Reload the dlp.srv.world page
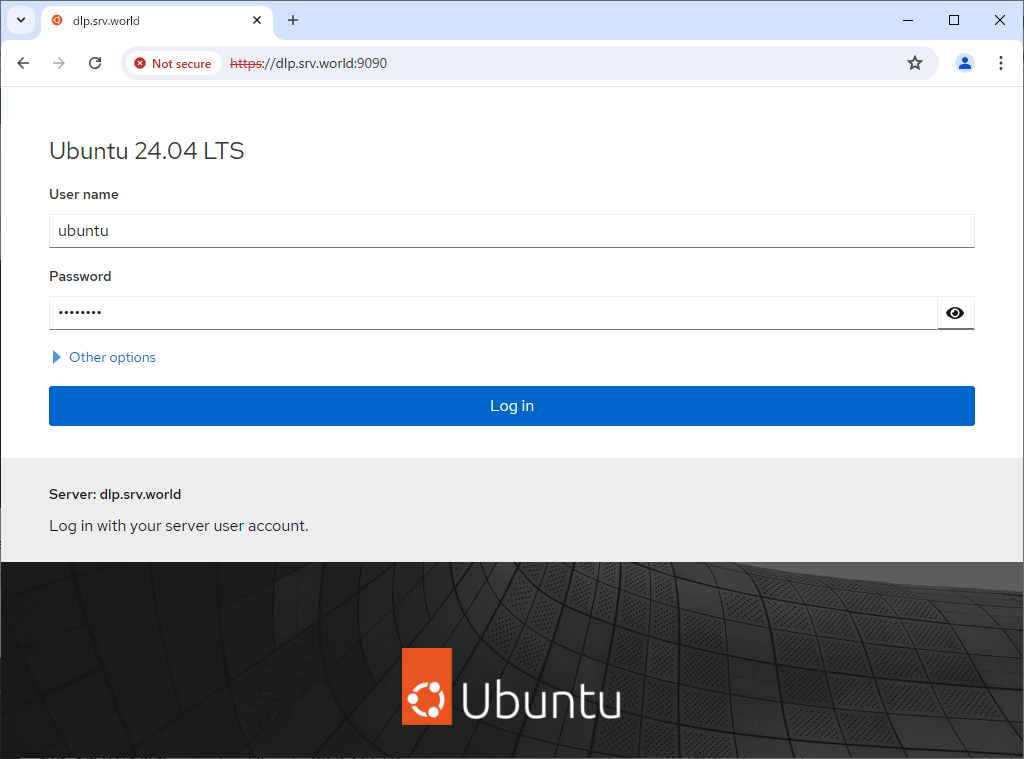The width and height of the screenshot is (1024, 759). tap(95, 63)
